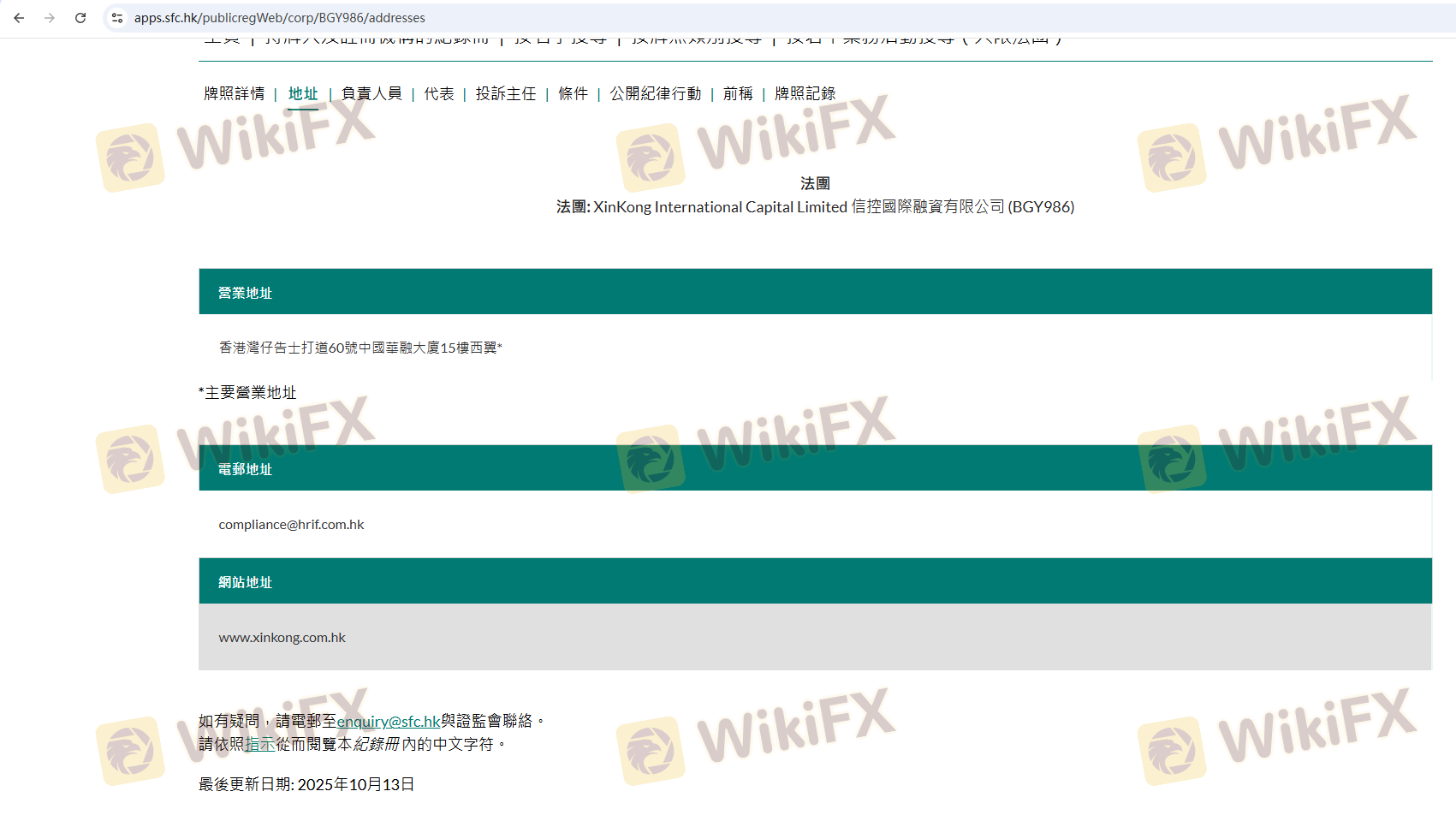Click the *主要營業地址 footnote text
Screen dimensions: 1456x827
click(247, 393)
